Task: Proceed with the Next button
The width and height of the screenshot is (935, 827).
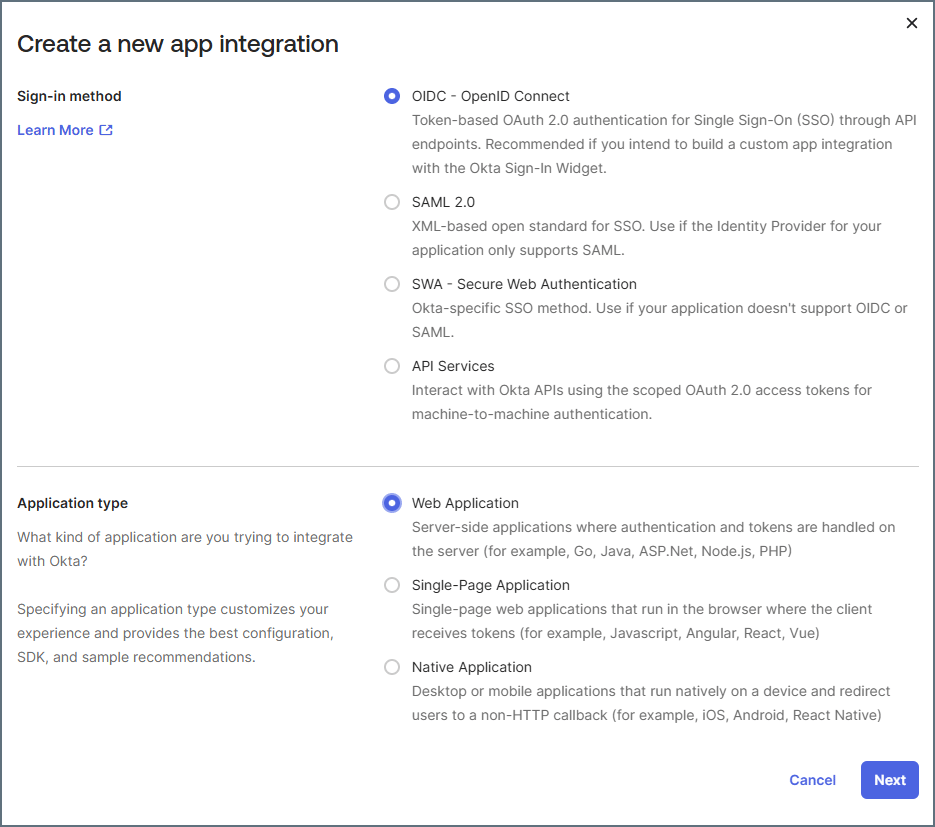Action: coord(889,780)
